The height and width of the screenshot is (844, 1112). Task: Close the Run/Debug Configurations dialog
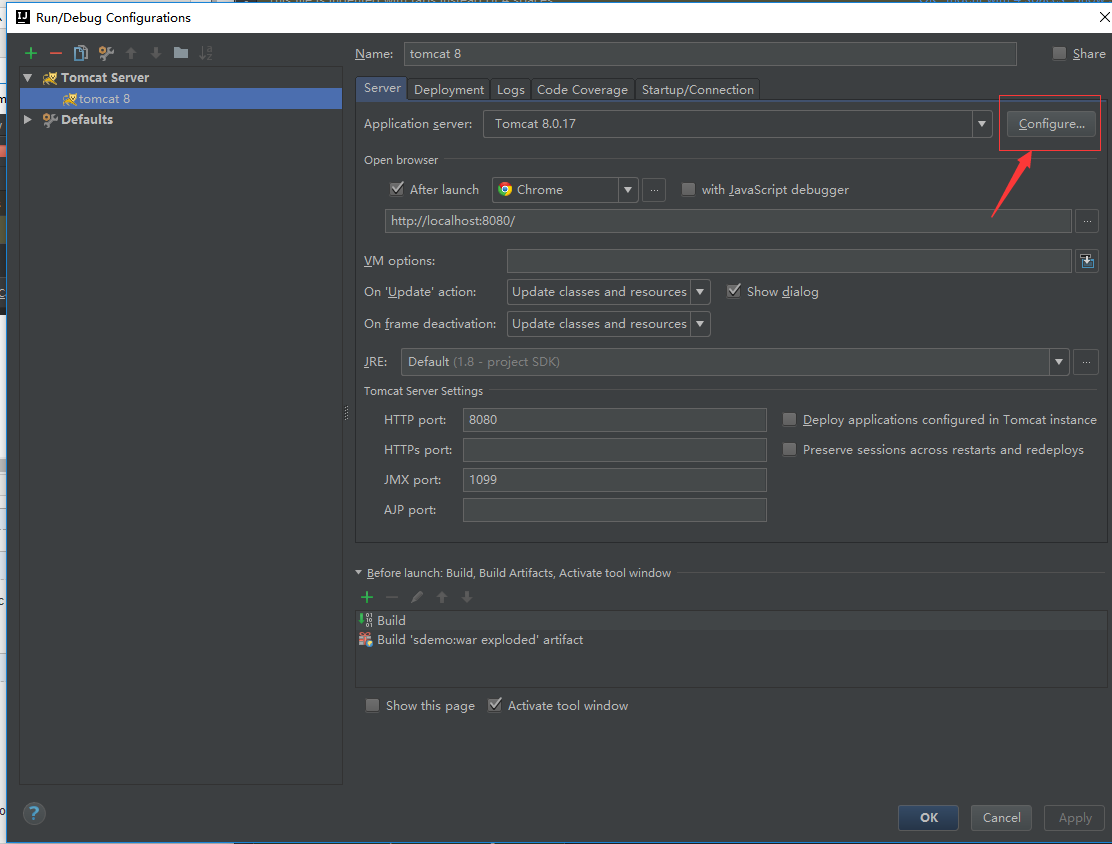[1103, 16]
